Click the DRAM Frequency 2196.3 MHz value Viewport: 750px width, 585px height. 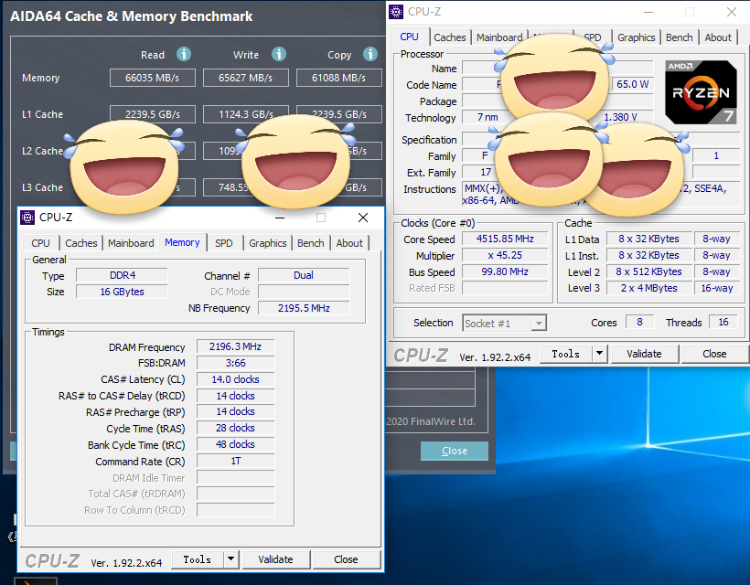[235, 347]
